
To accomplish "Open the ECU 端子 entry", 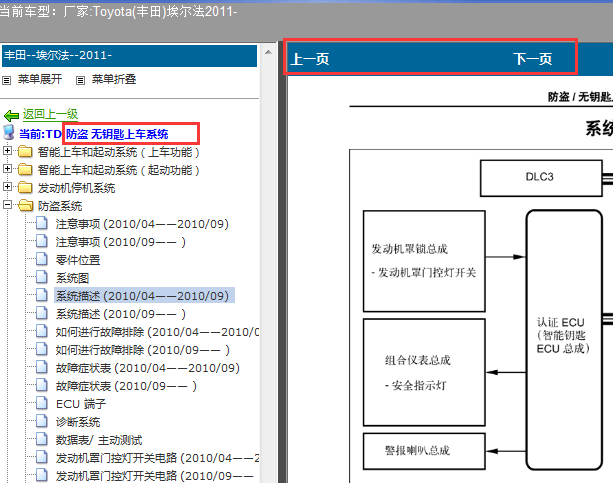I will click(81, 404).
